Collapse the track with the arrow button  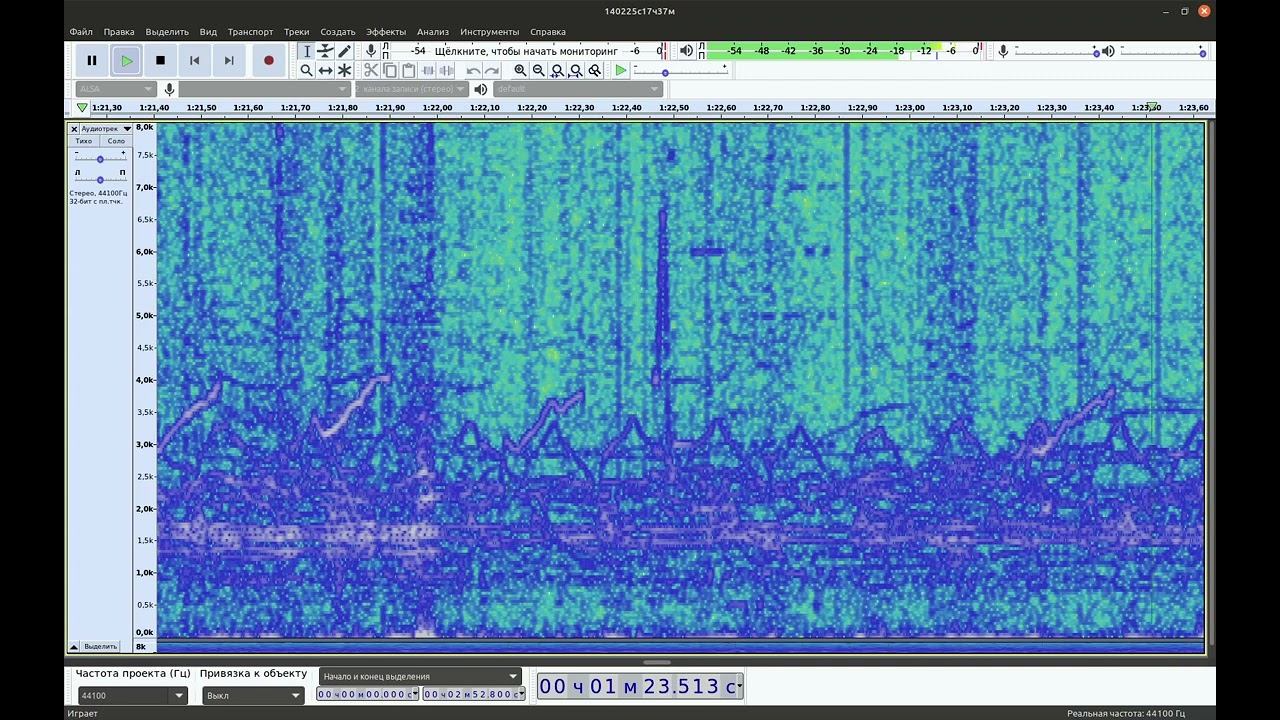[74, 646]
